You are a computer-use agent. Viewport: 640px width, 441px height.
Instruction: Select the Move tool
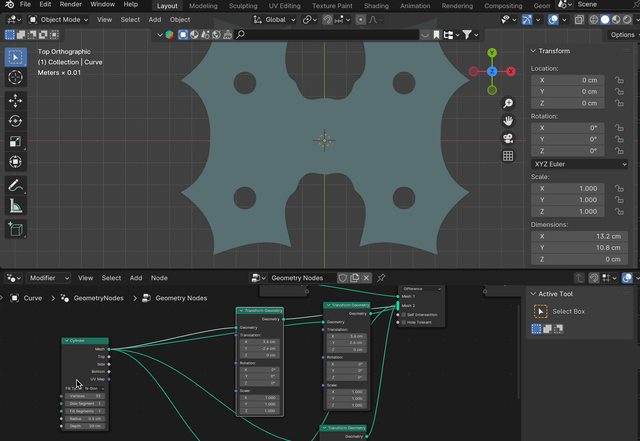click(x=16, y=100)
